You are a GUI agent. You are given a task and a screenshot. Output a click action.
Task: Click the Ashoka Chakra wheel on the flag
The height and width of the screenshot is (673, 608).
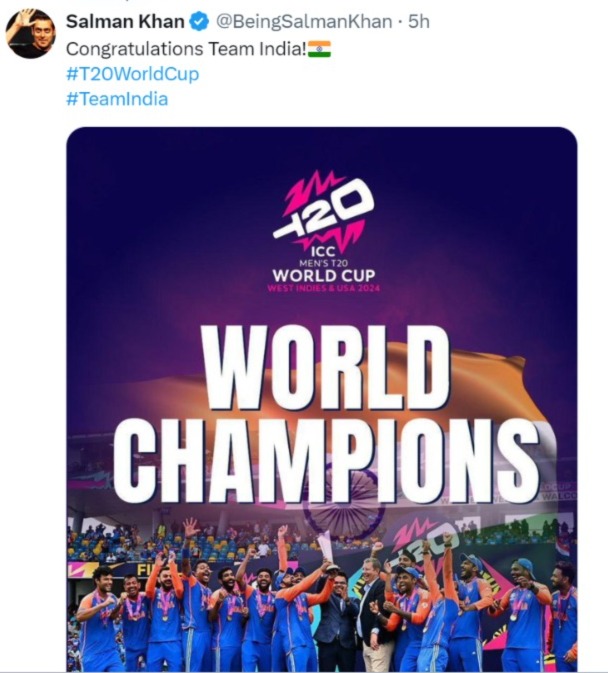343,505
